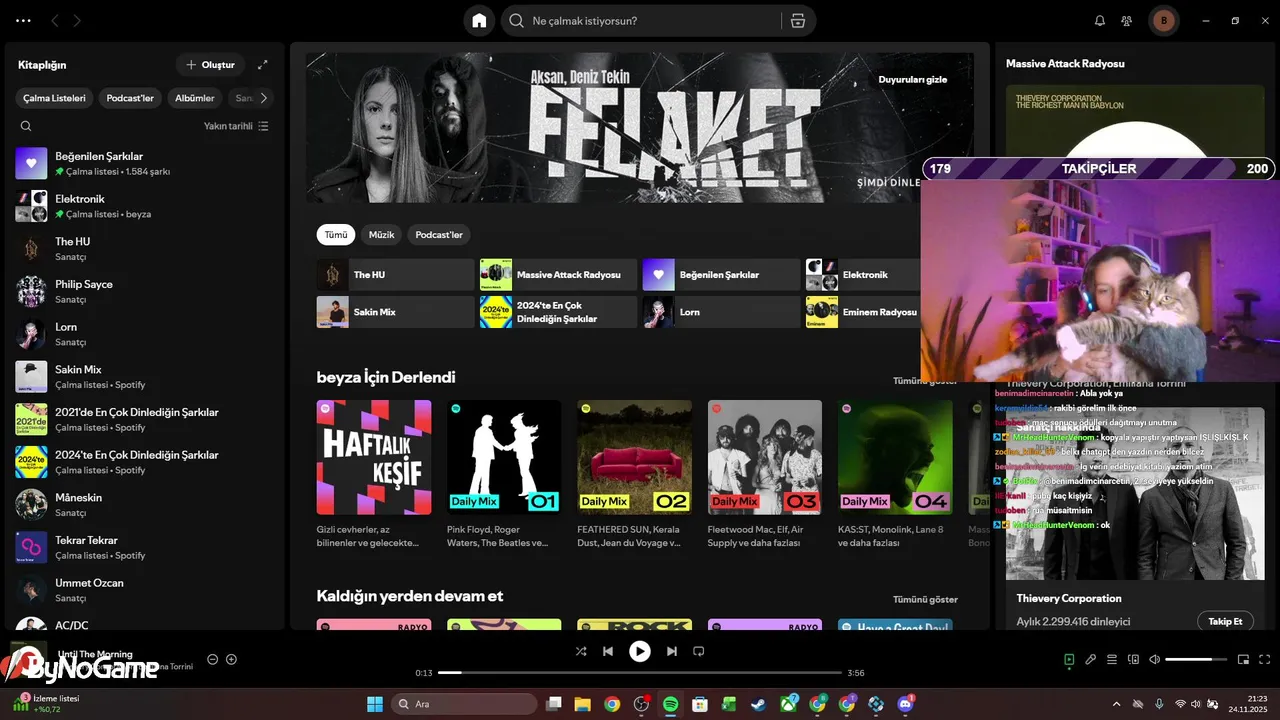
Task: Adjust the volume slider
Action: point(1195,659)
